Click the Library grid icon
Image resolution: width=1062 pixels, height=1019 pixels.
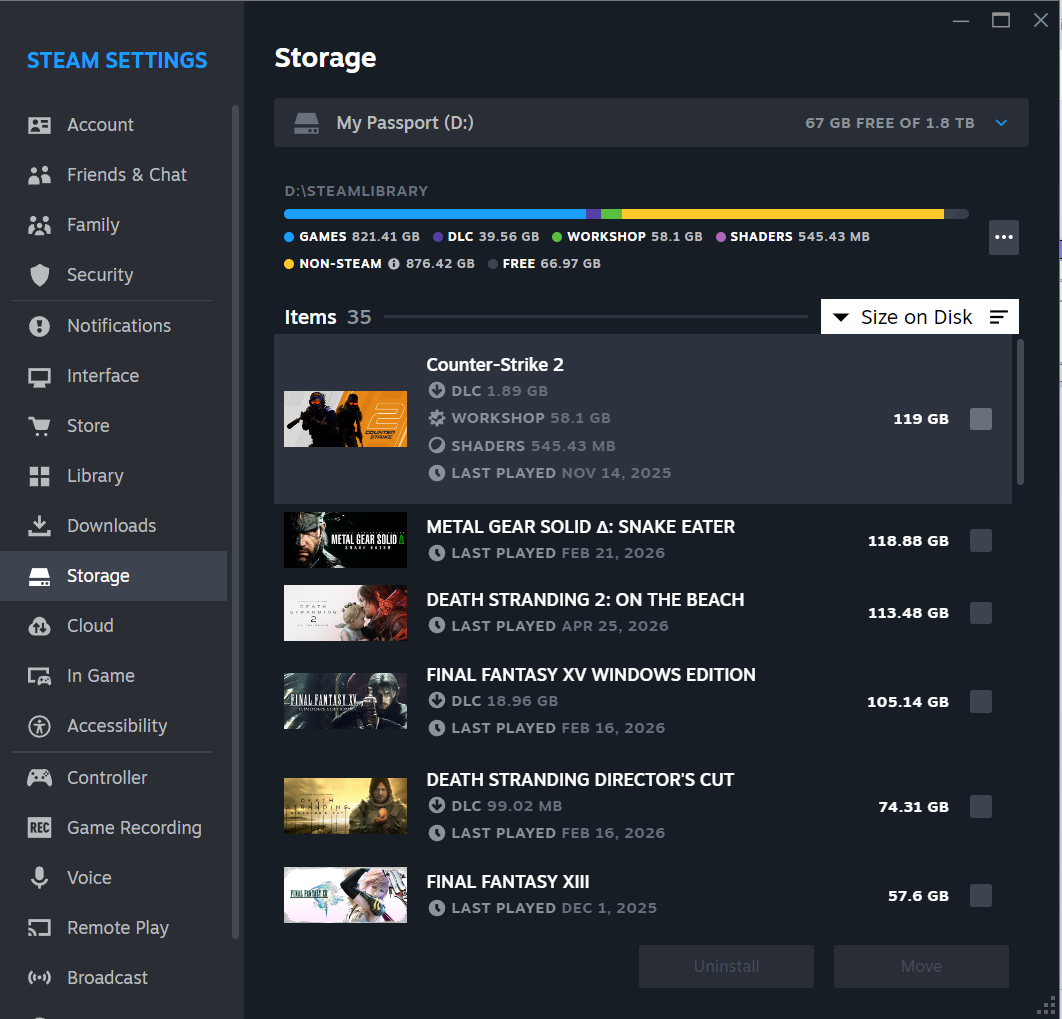tap(39, 476)
